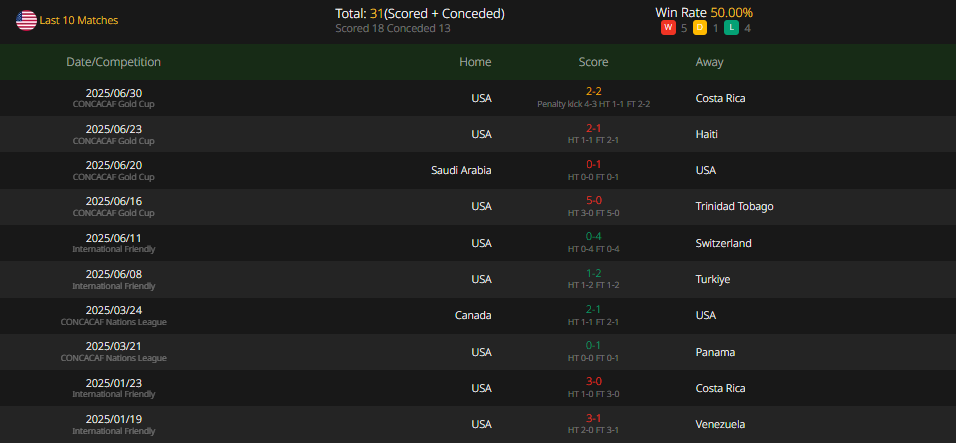Click 2-2 score versus Costa Rica
This screenshot has height=443, width=956.
594,91
